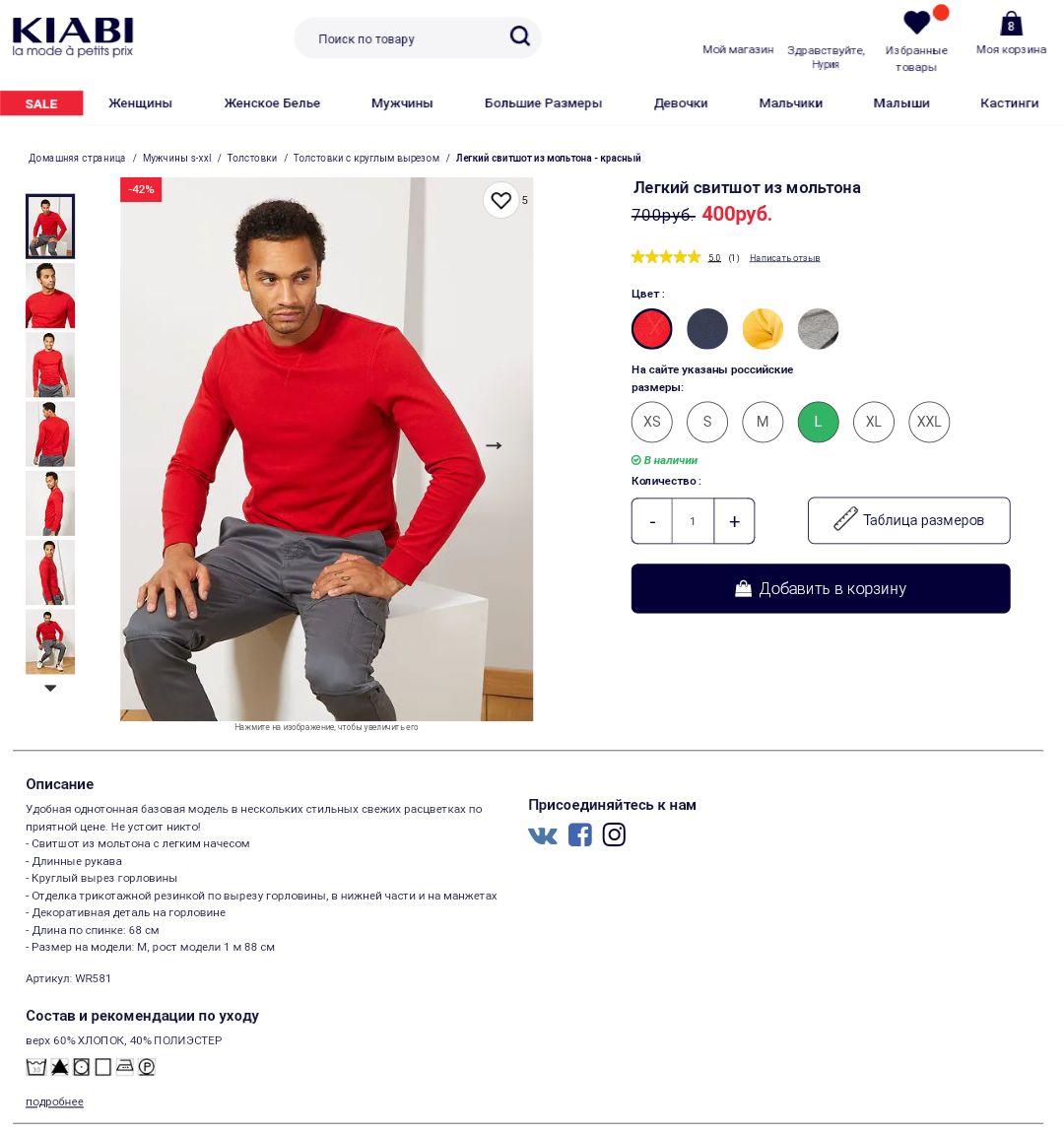Open the shopping bag cart icon
This screenshot has width=1064, height=1133.
(1011, 24)
